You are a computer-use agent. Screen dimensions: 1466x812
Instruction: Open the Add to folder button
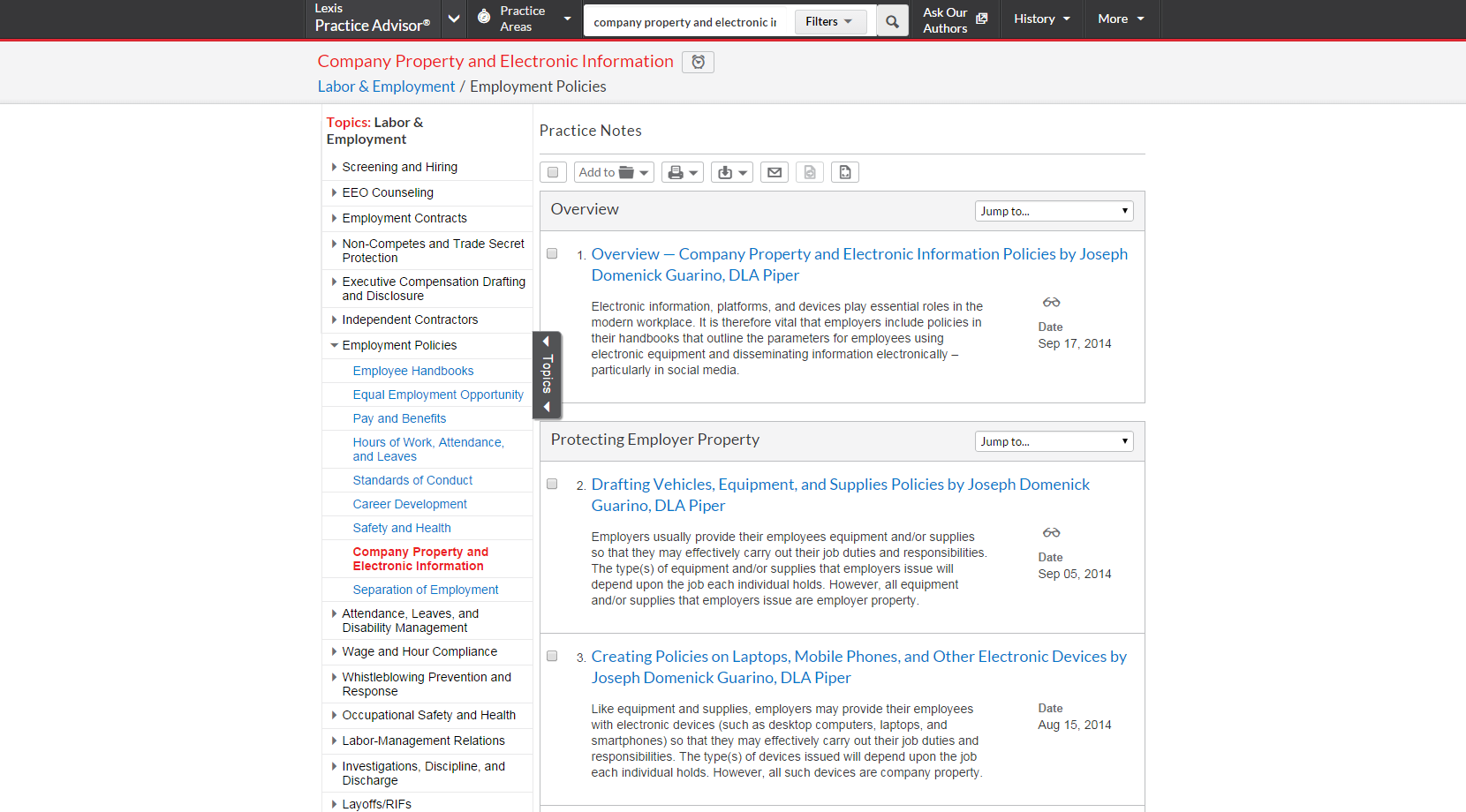pyautogui.click(x=614, y=172)
